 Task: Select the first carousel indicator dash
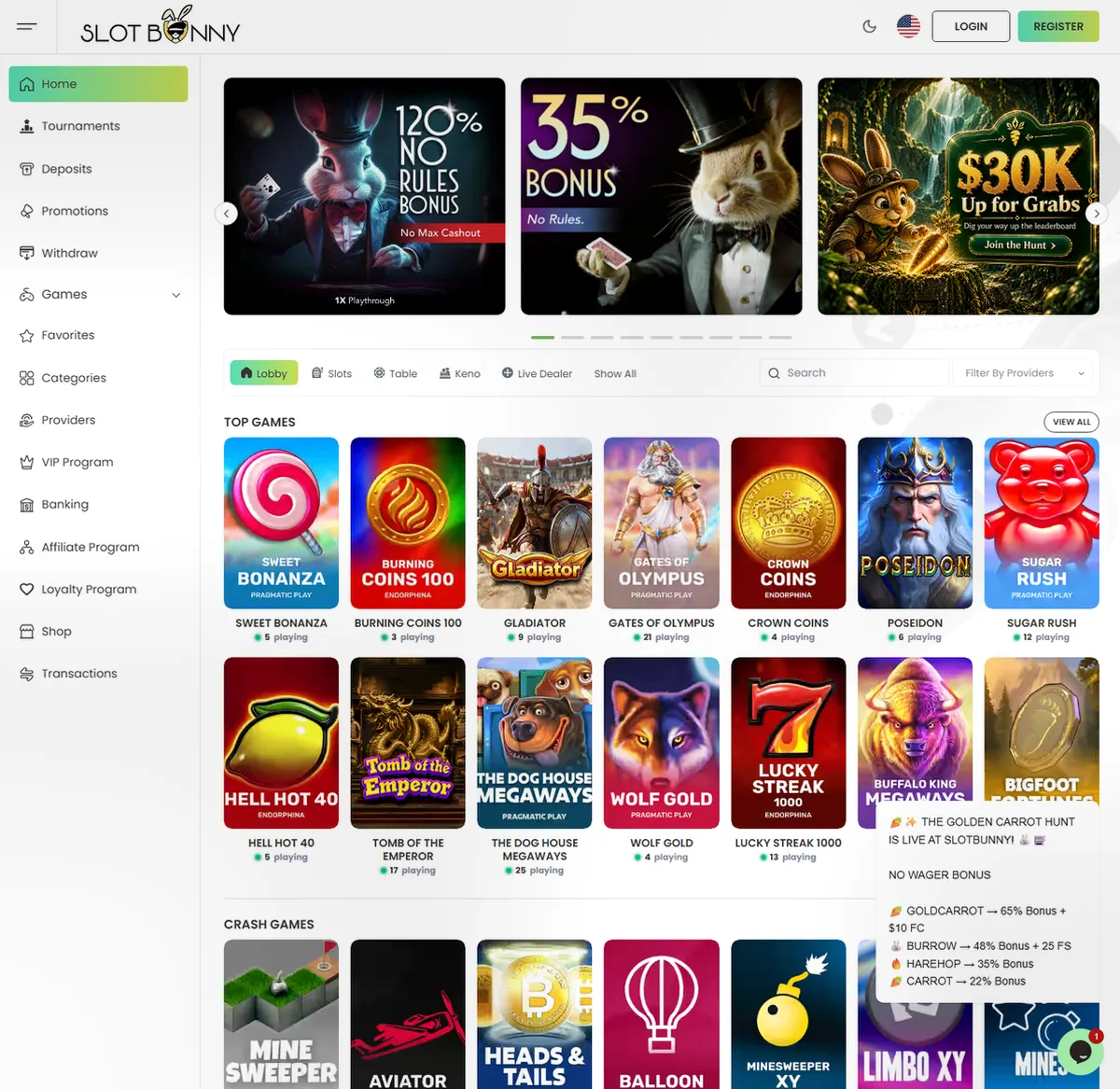click(x=542, y=337)
